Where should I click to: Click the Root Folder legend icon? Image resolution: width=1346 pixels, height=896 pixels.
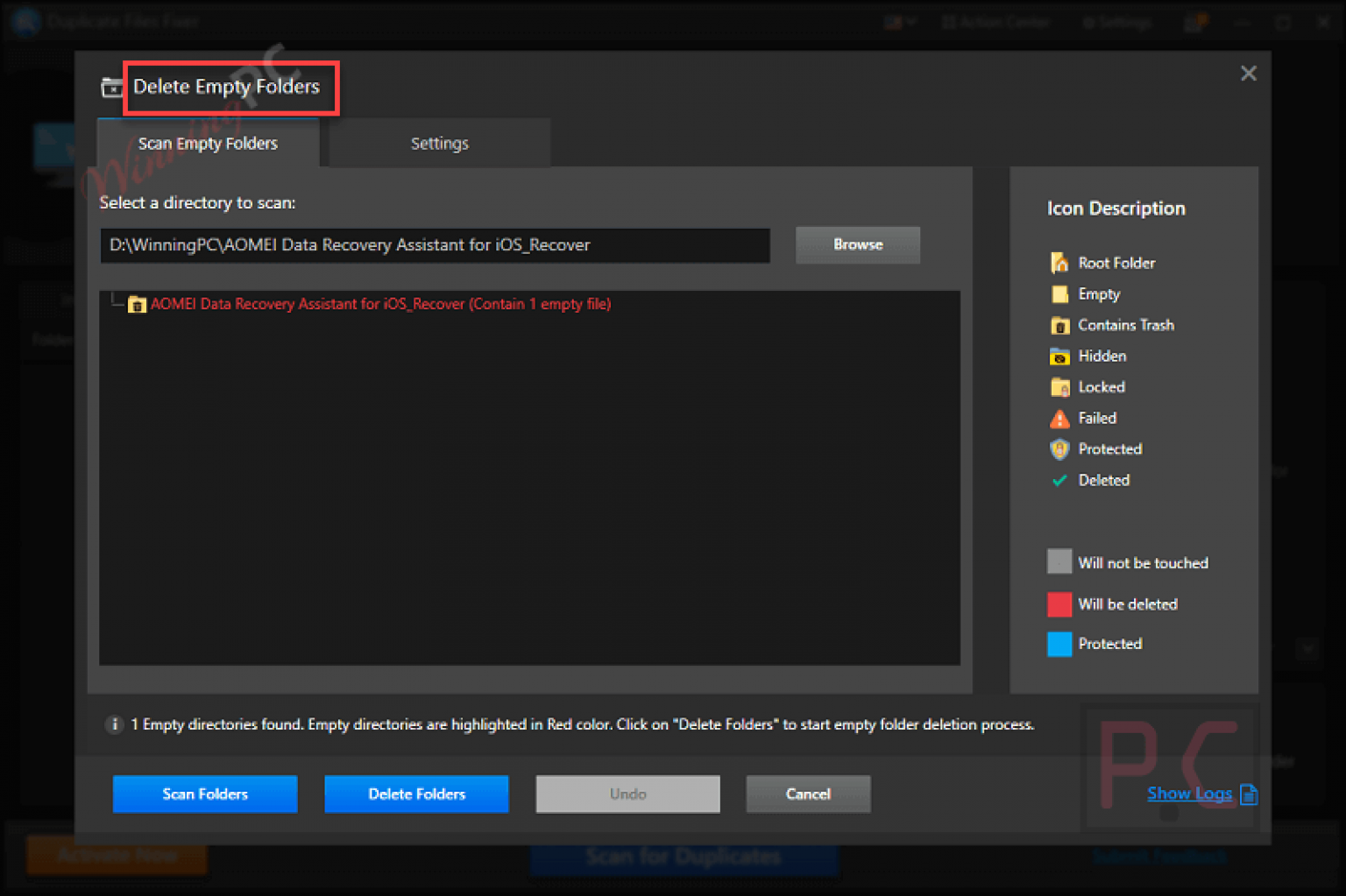pos(1059,263)
